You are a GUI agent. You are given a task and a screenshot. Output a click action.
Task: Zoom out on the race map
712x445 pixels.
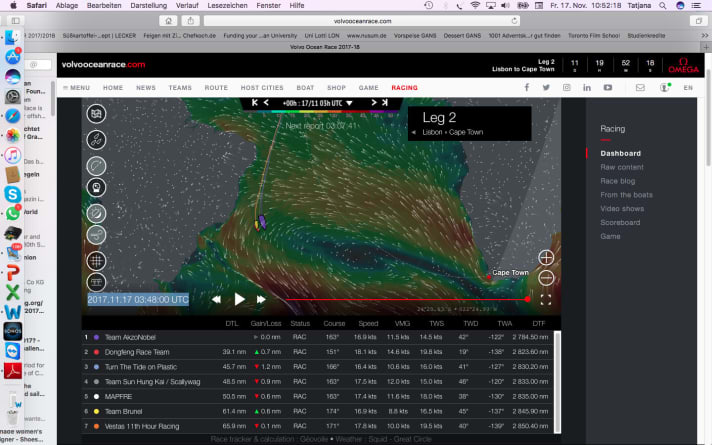546,278
